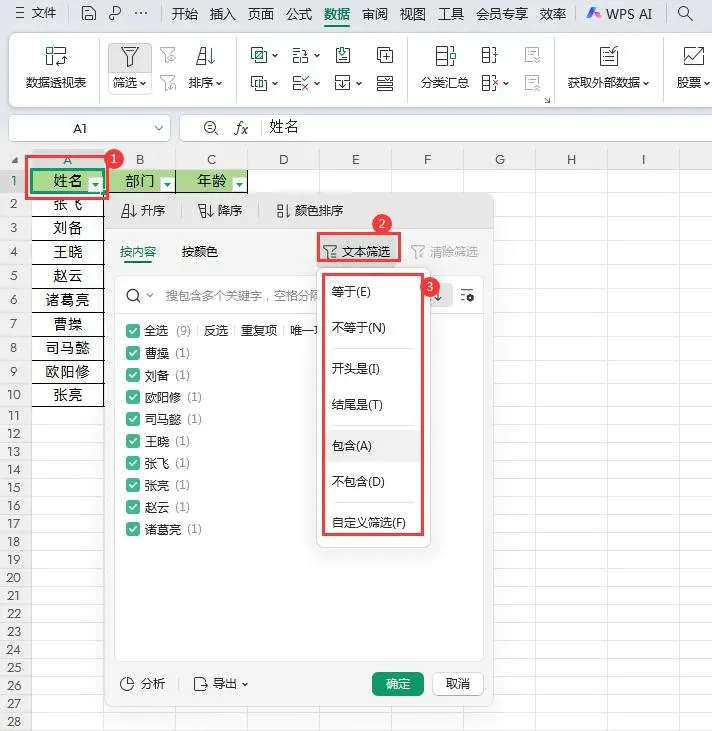Uncheck the 王晓 checkbox
This screenshot has height=731, width=712.
point(133,441)
